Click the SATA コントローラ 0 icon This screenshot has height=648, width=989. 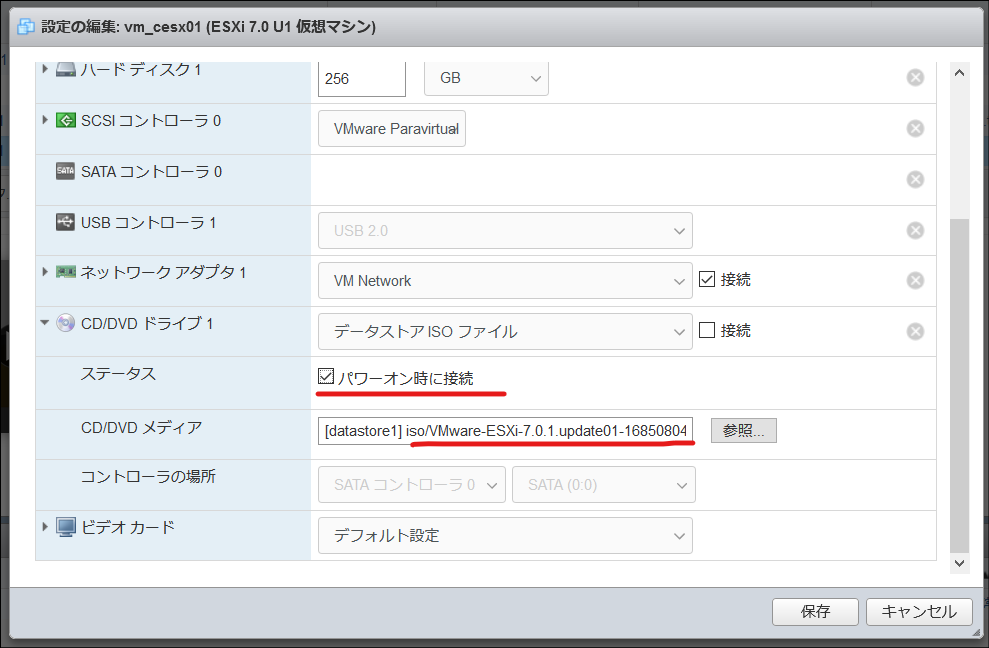point(66,171)
